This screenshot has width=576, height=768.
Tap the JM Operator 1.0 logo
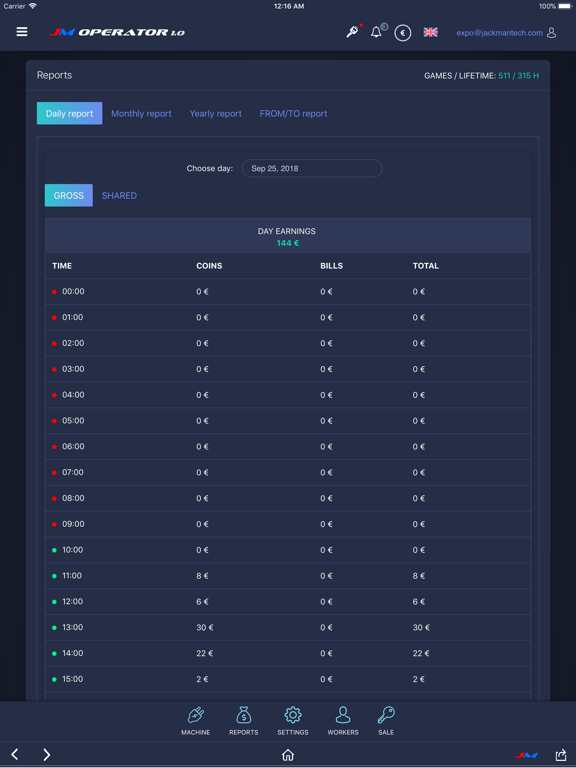117,32
